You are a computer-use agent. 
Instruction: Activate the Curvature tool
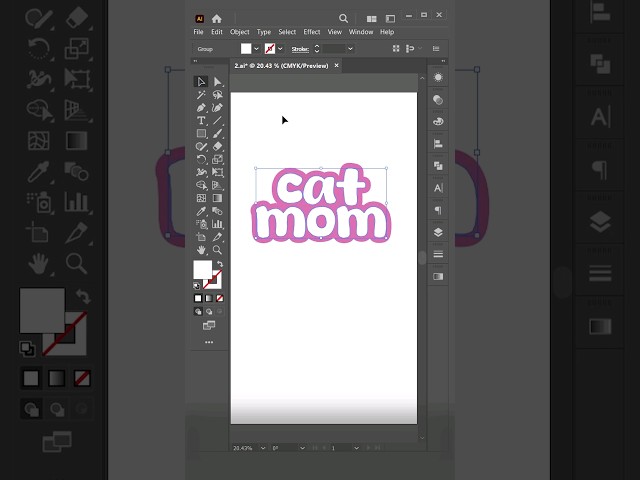point(217,108)
